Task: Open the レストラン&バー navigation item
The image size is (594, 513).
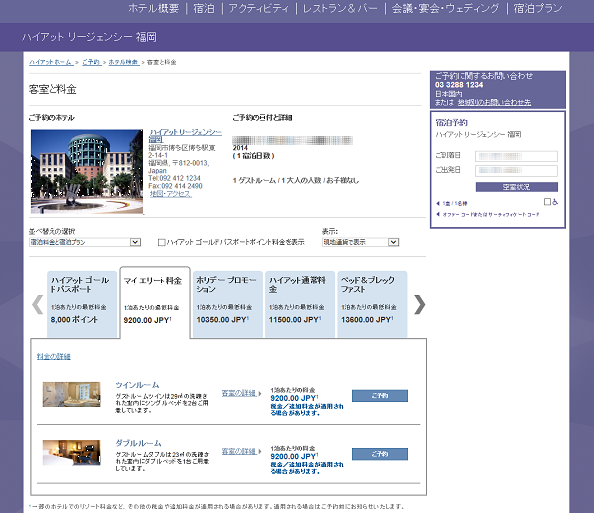Action: tap(340, 8)
